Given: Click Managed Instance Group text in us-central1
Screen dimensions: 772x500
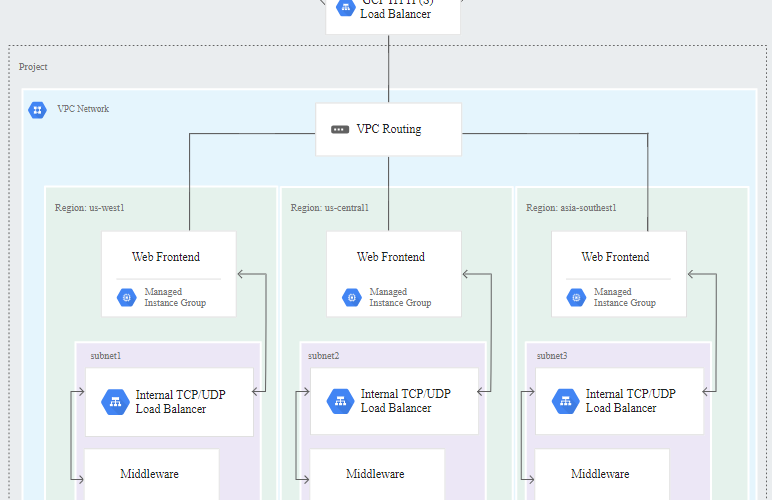Looking at the screenshot, I should pos(400,297).
